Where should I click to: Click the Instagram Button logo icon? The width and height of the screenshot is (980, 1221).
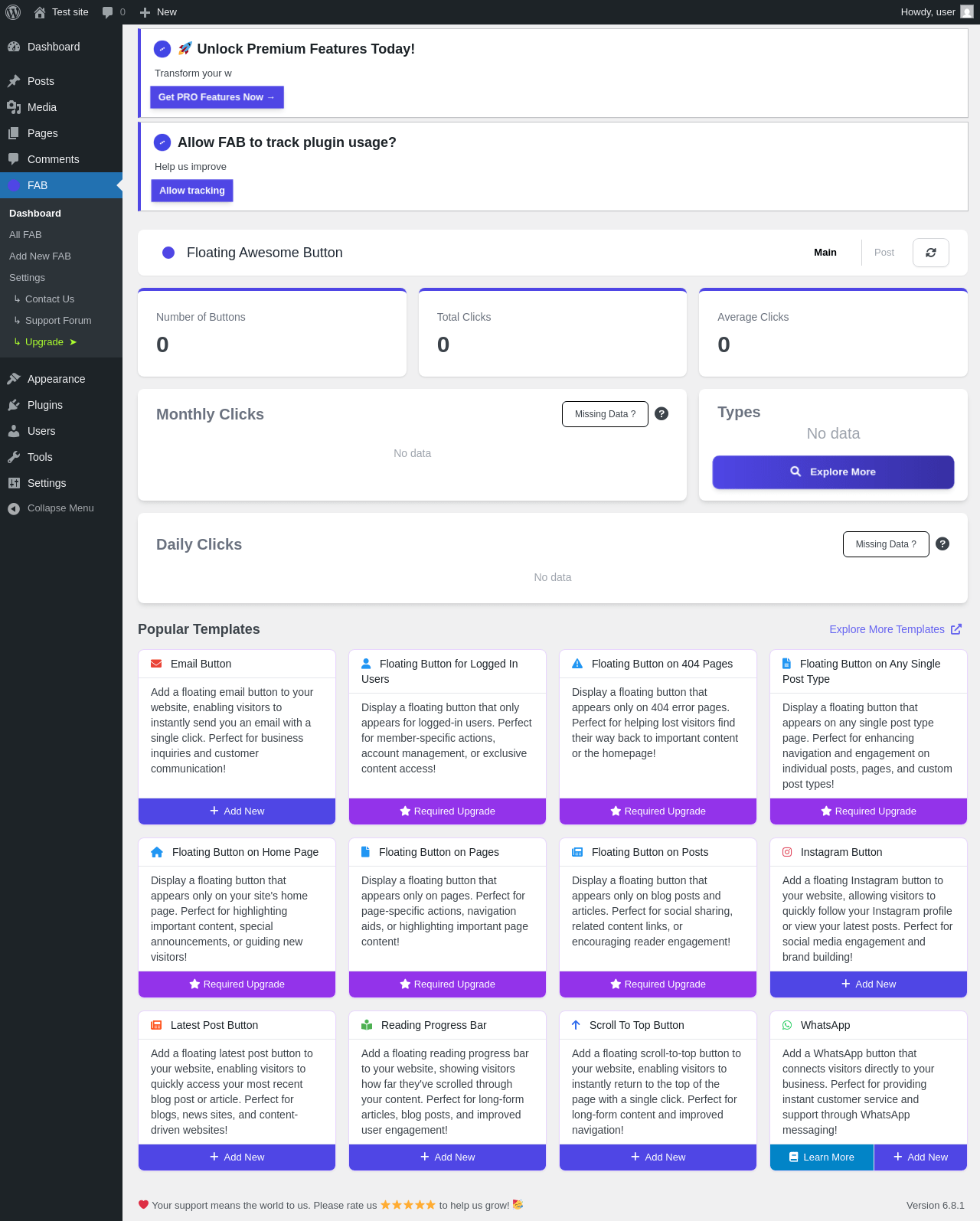[787, 852]
